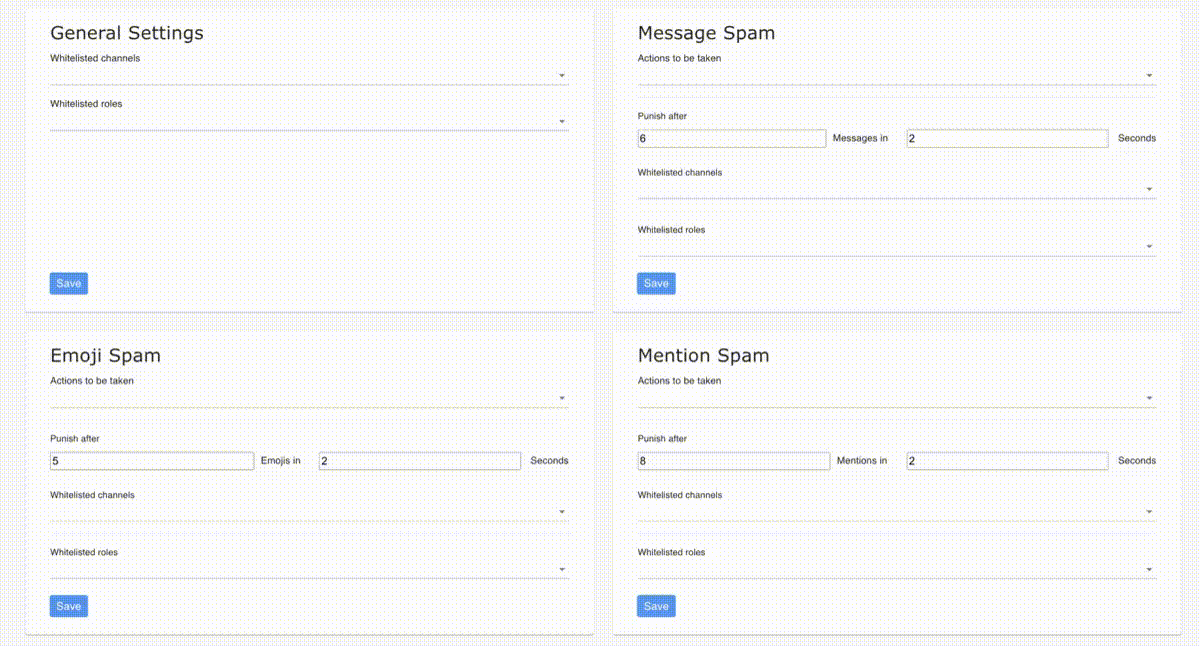1200x646 pixels.
Task: Save the Emoji Spam settings
Action: click(69, 606)
